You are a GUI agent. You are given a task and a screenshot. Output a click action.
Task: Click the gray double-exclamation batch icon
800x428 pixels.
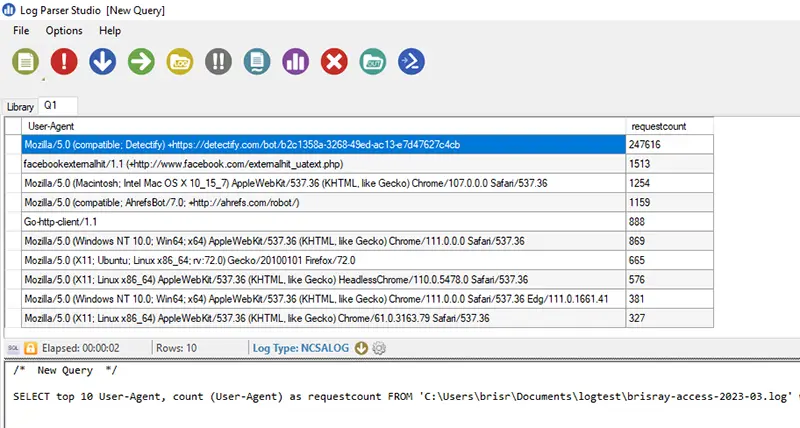pyautogui.click(x=218, y=62)
